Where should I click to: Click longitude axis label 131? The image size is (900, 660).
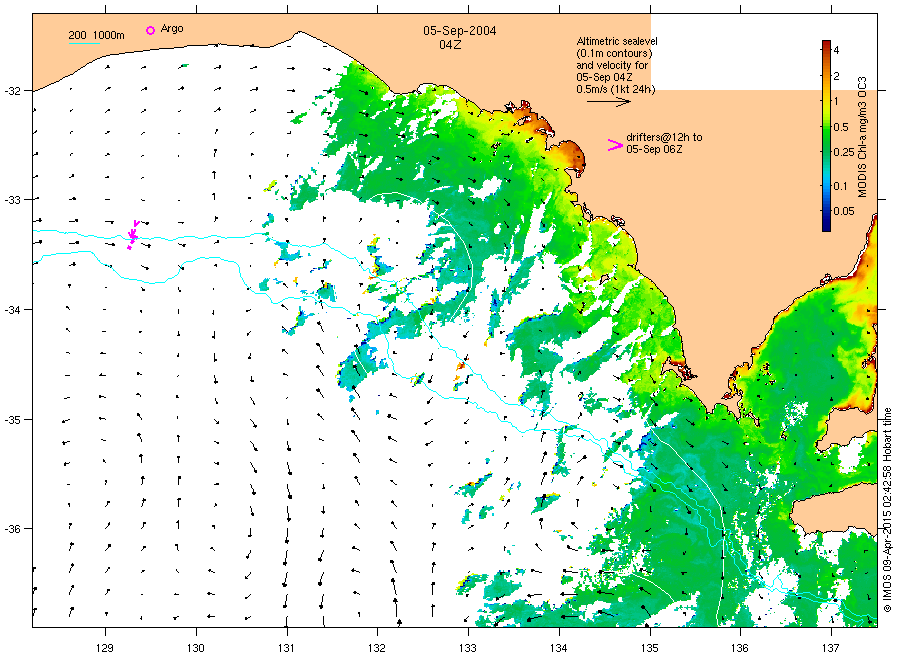(x=286, y=648)
